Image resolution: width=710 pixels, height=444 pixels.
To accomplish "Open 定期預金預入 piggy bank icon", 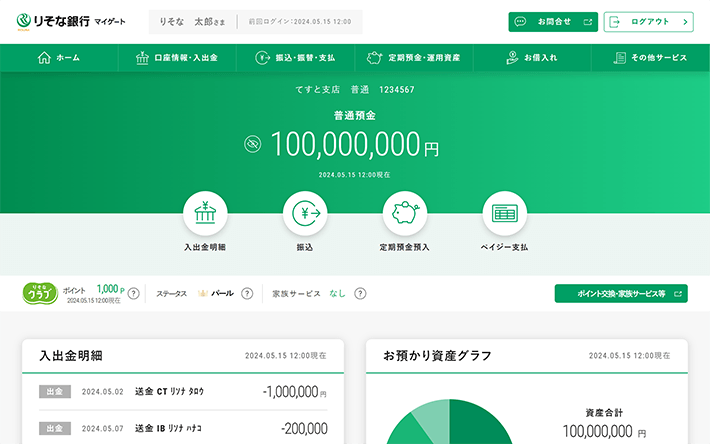I will 405,213.
